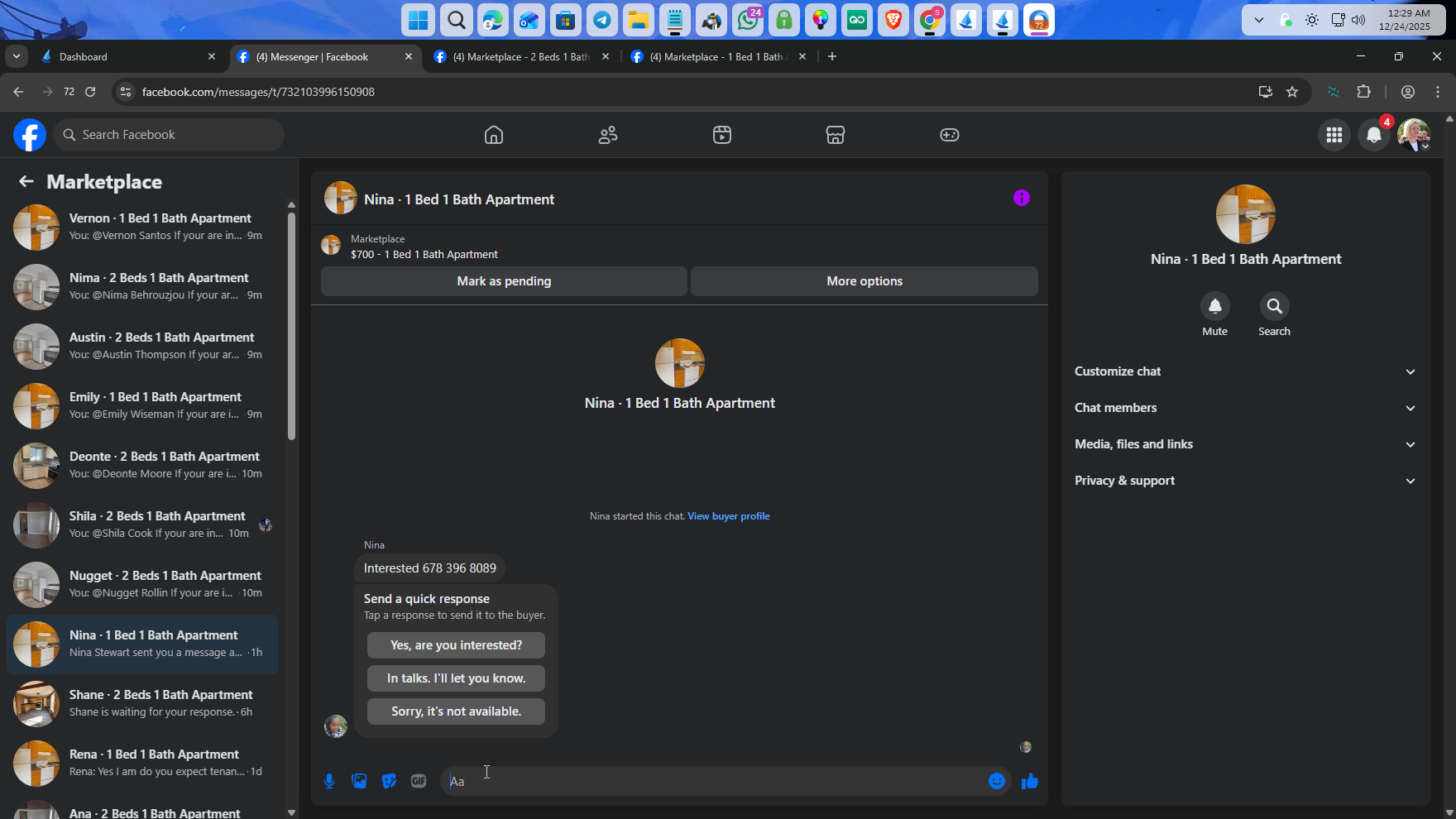Image resolution: width=1456 pixels, height=819 pixels.
Task: Open the emoji picker in message box
Action: [997, 781]
